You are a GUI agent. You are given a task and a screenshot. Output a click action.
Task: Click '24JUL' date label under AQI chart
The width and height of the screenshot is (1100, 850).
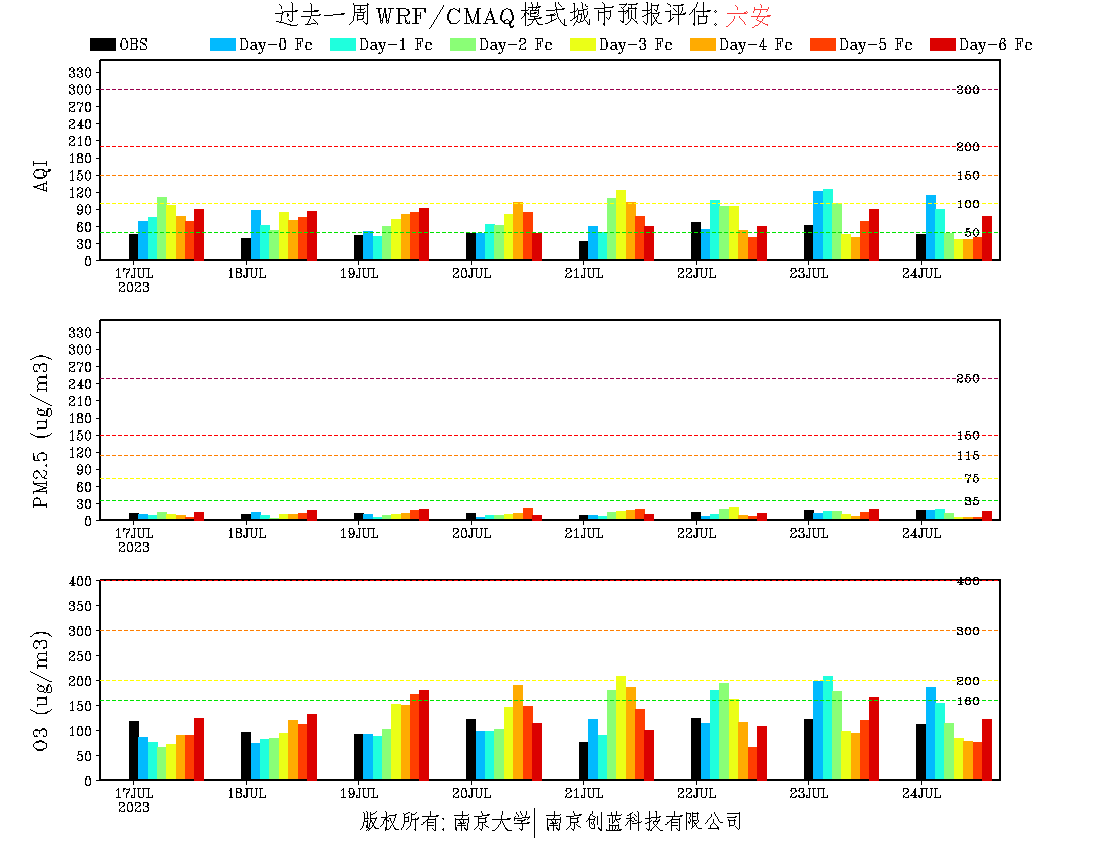[x=921, y=273]
